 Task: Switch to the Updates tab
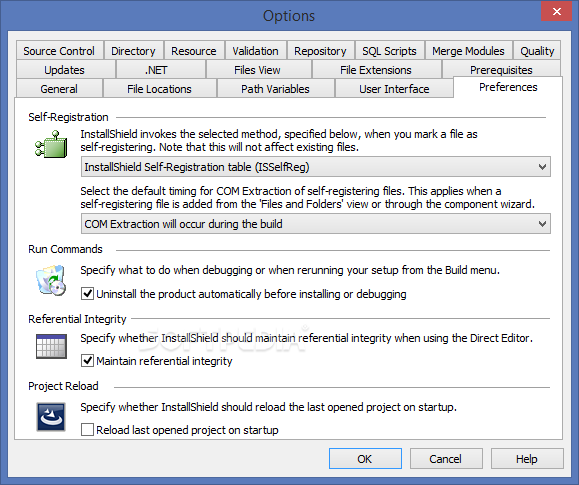[x=65, y=70]
